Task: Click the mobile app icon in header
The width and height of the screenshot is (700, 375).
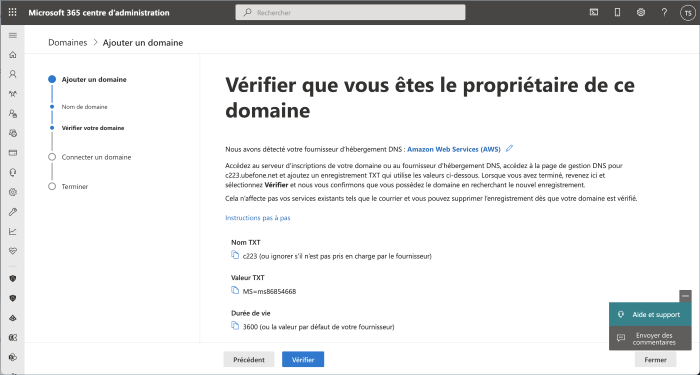Action: [x=617, y=12]
